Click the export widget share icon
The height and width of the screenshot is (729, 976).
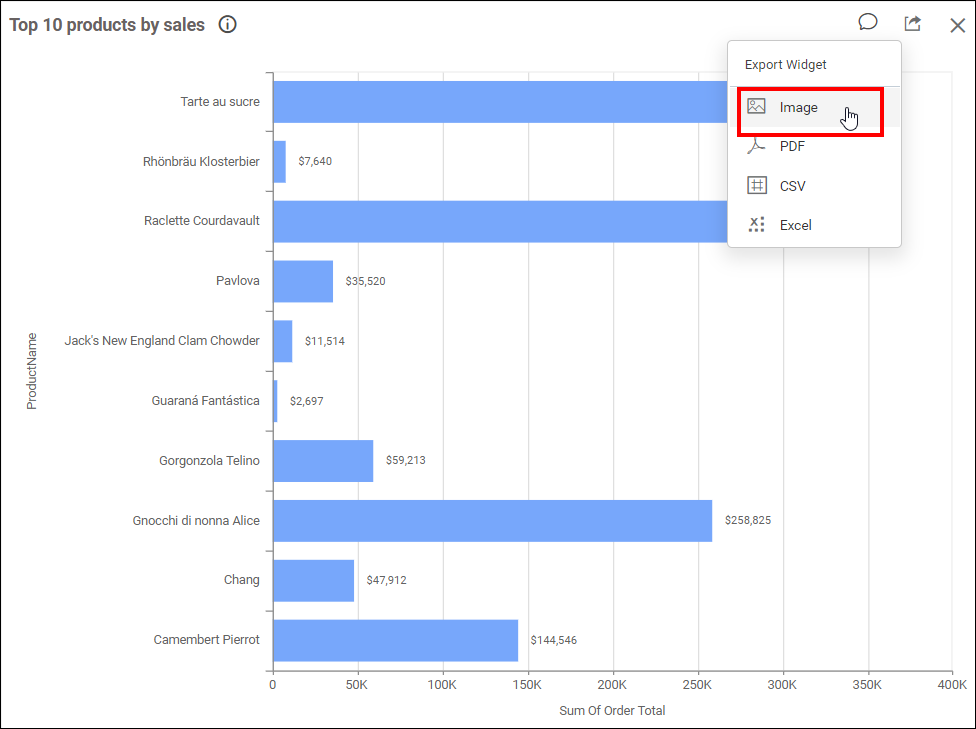click(x=912, y=24)
